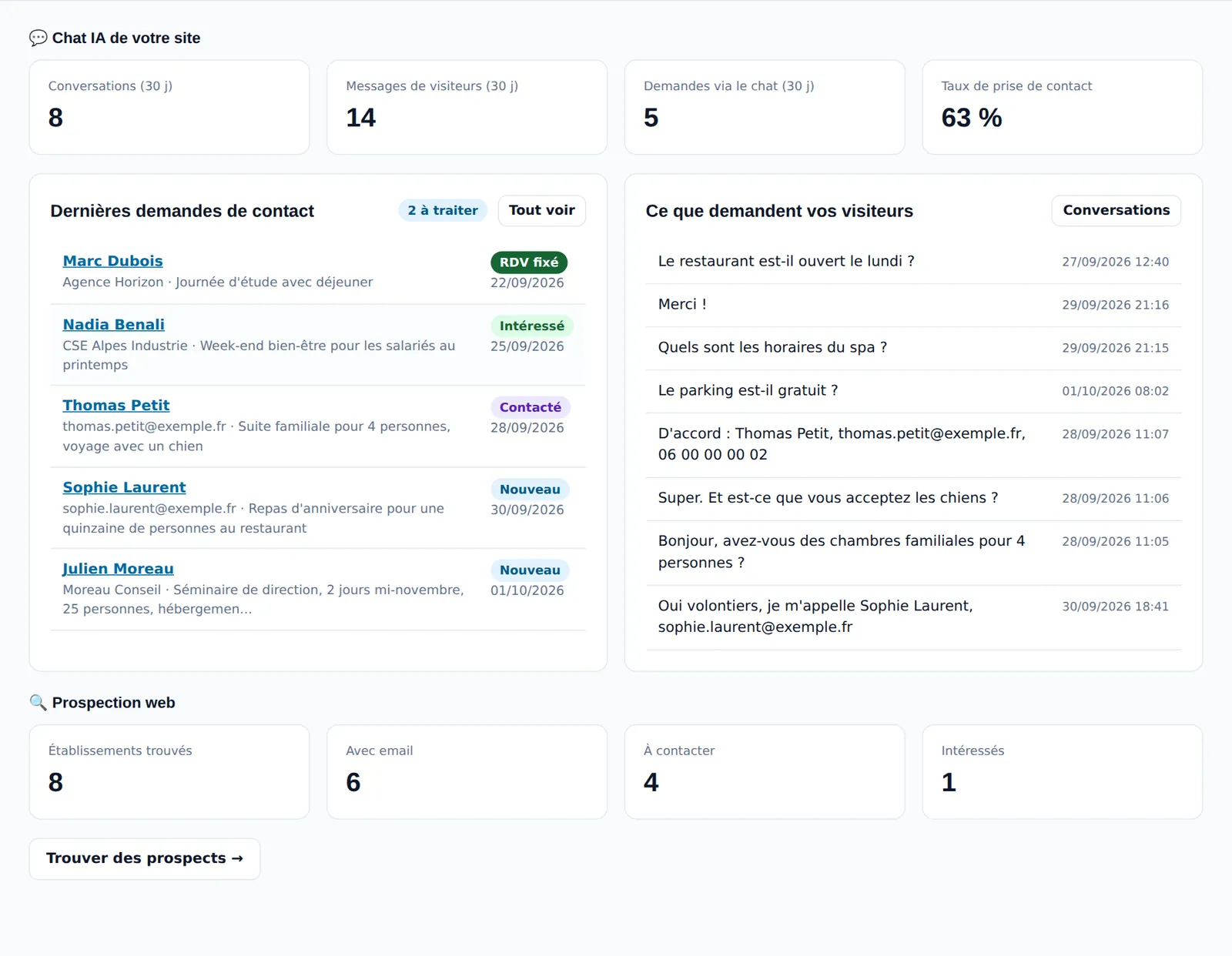Screen dimensions: 1232x956
Task: Click date 22/09/2026 under RDV fixé
Action: click(527, 282)
